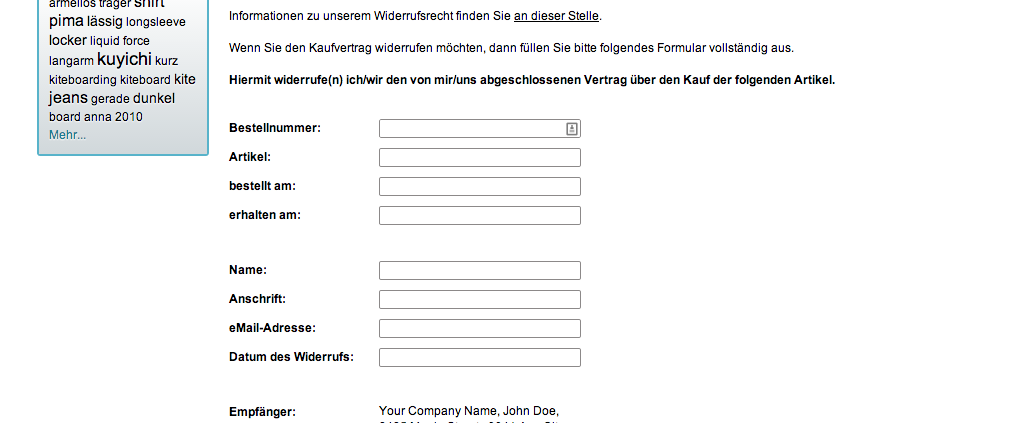Open the 'Mehr...' tag link
Viewport: 1021px width, 423px height.
68,135
